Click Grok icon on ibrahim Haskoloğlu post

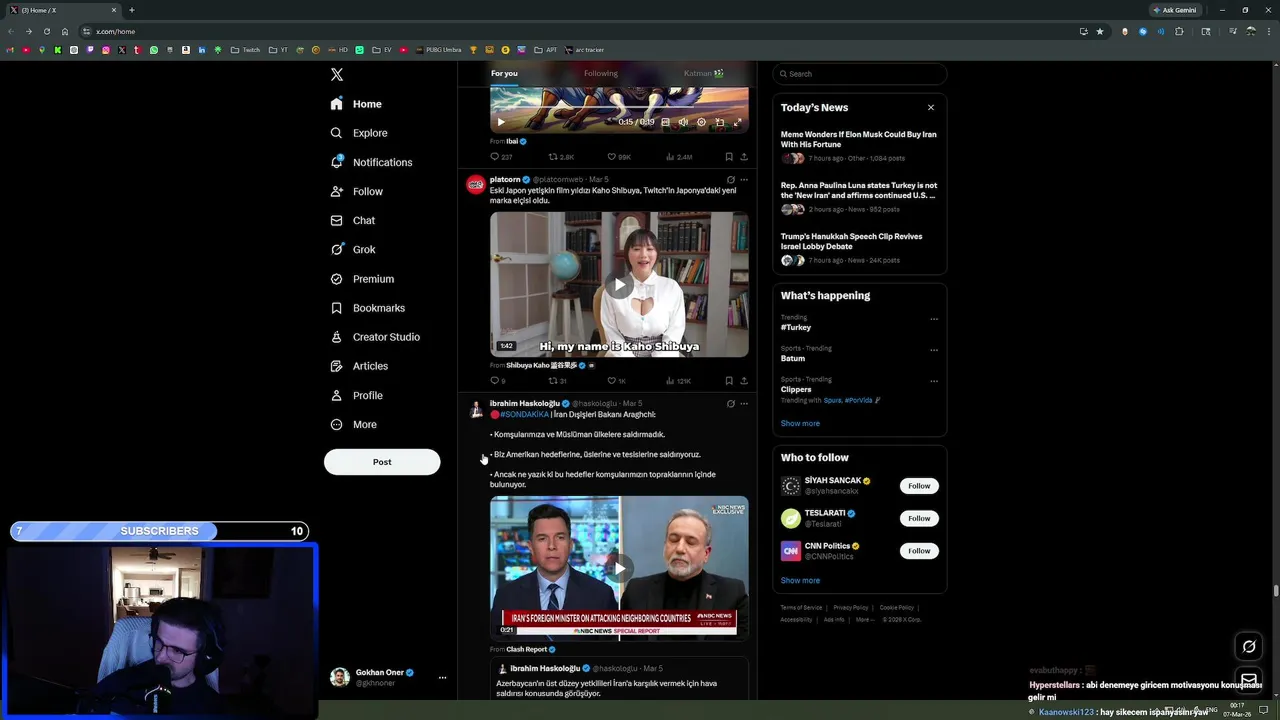(730, 404)
